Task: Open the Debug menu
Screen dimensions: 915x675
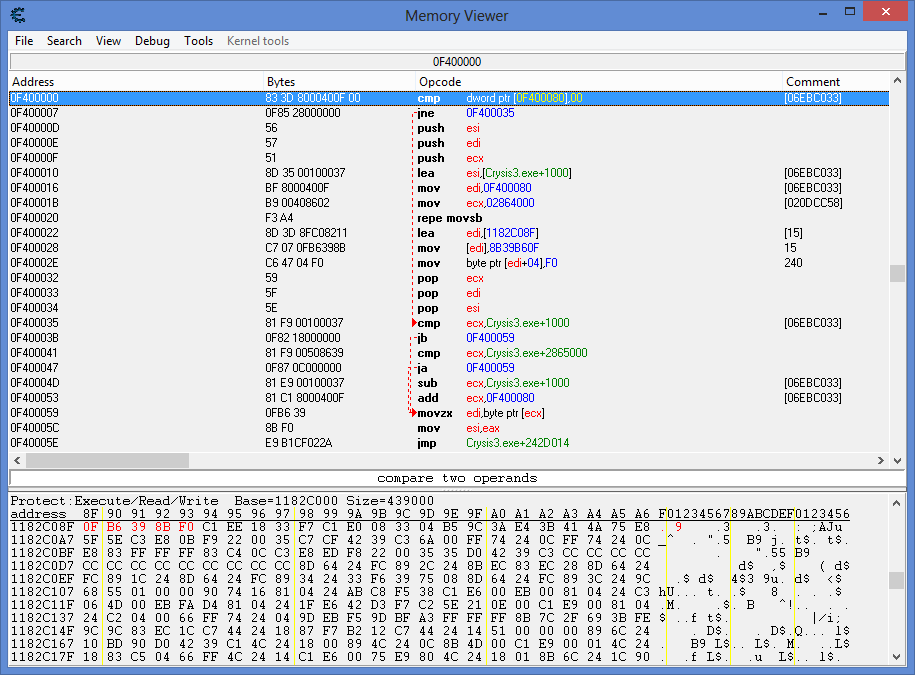Action: pos(152,41)
